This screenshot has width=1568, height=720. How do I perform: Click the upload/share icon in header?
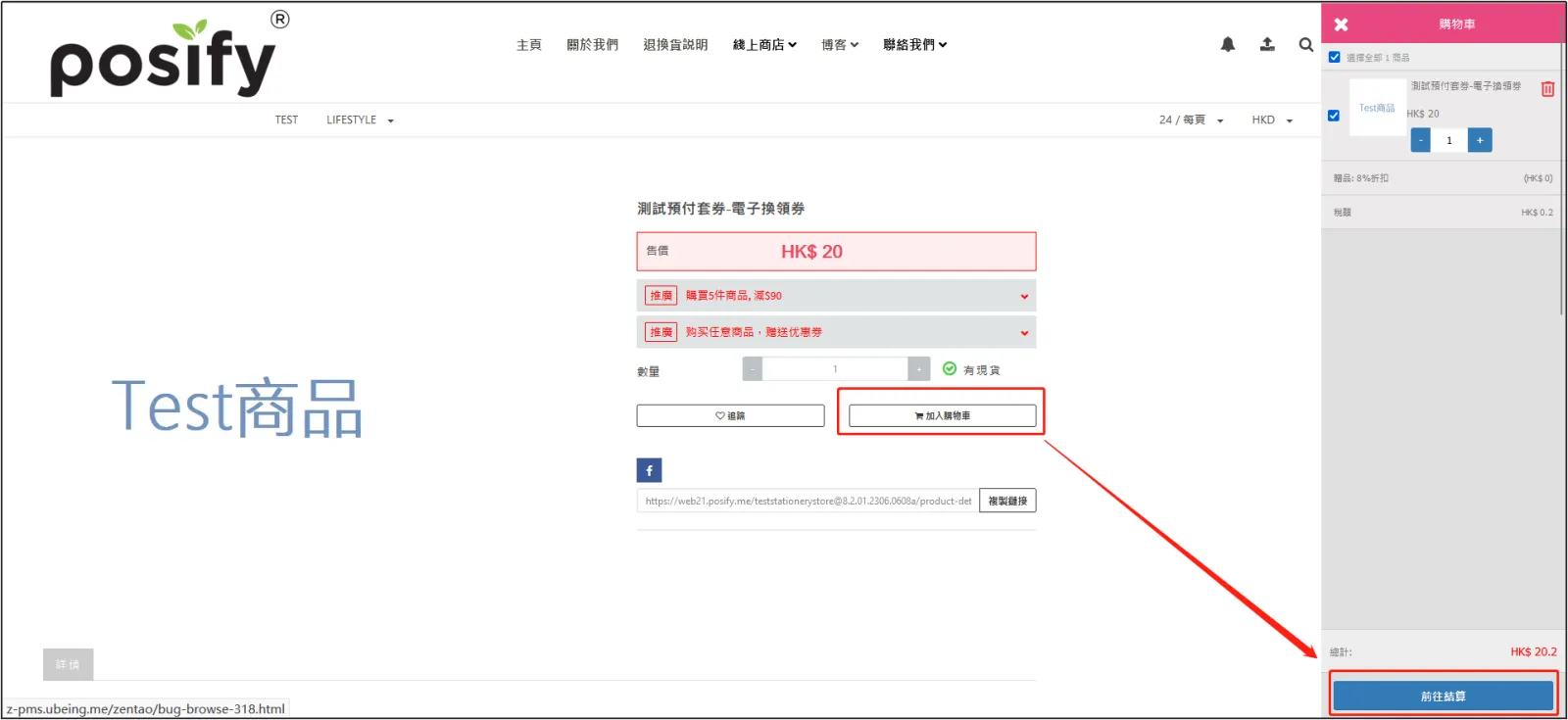[x=1267, y=44]
